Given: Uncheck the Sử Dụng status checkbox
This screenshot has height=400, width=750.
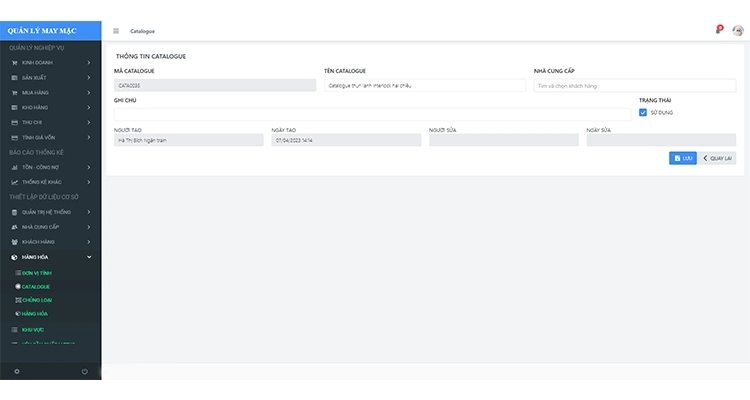Looking at the screenshot, I should tap(643, 113).
